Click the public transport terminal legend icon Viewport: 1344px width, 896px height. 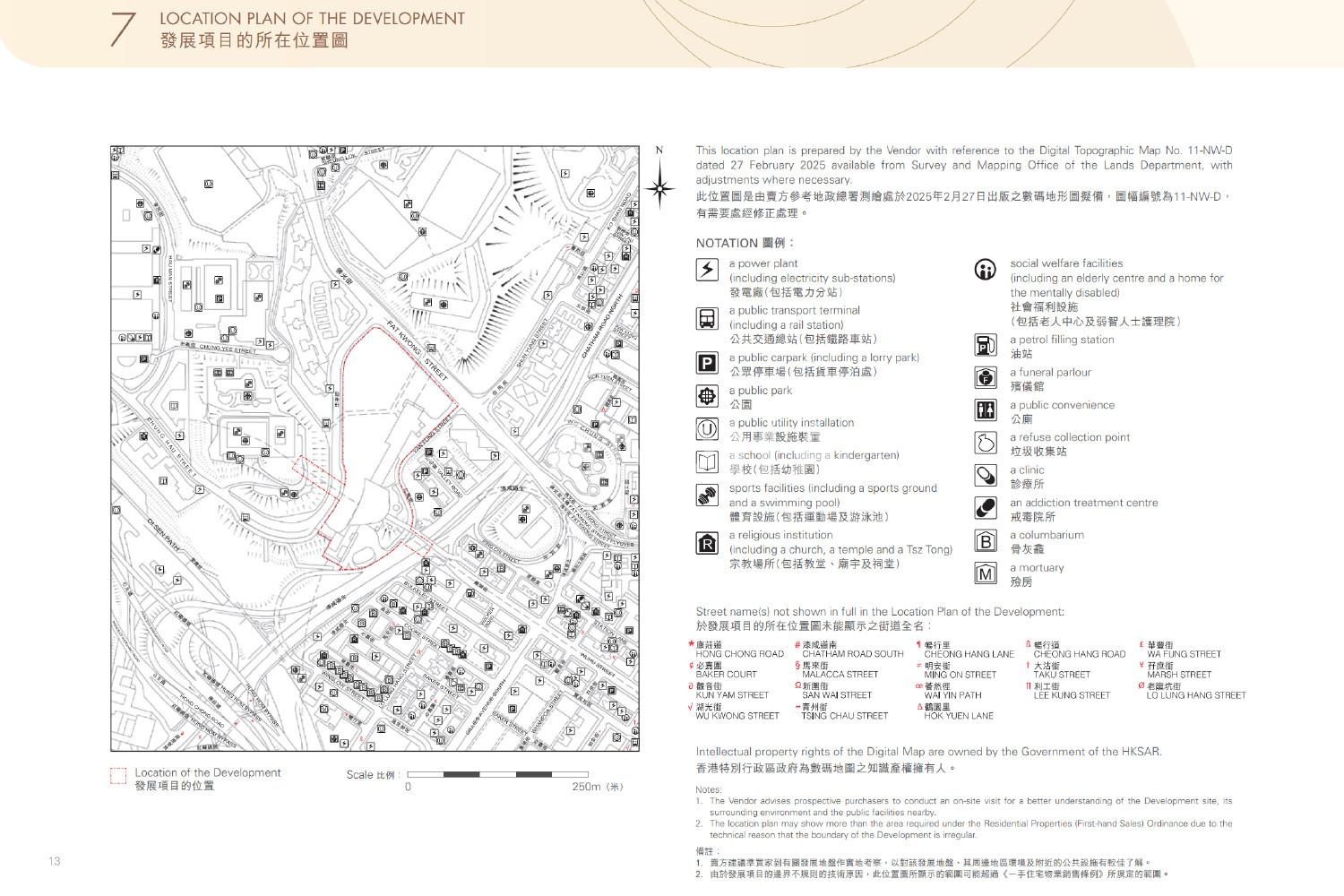(707, 318)
